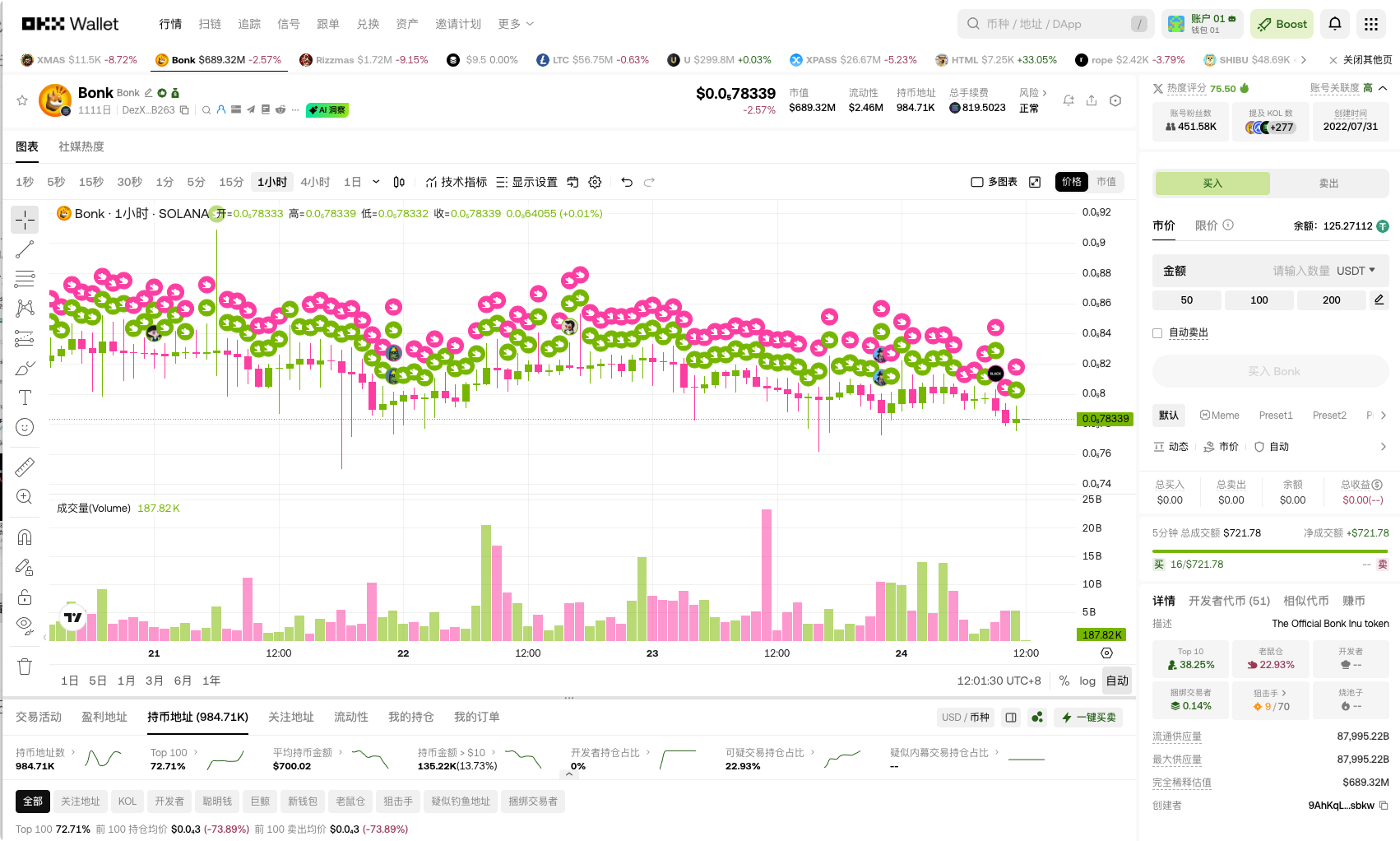Image resolution: width=1400 pixels, height=841 pixels.
Task: Select the crosshair cursor tool
Action: point(25,220)
